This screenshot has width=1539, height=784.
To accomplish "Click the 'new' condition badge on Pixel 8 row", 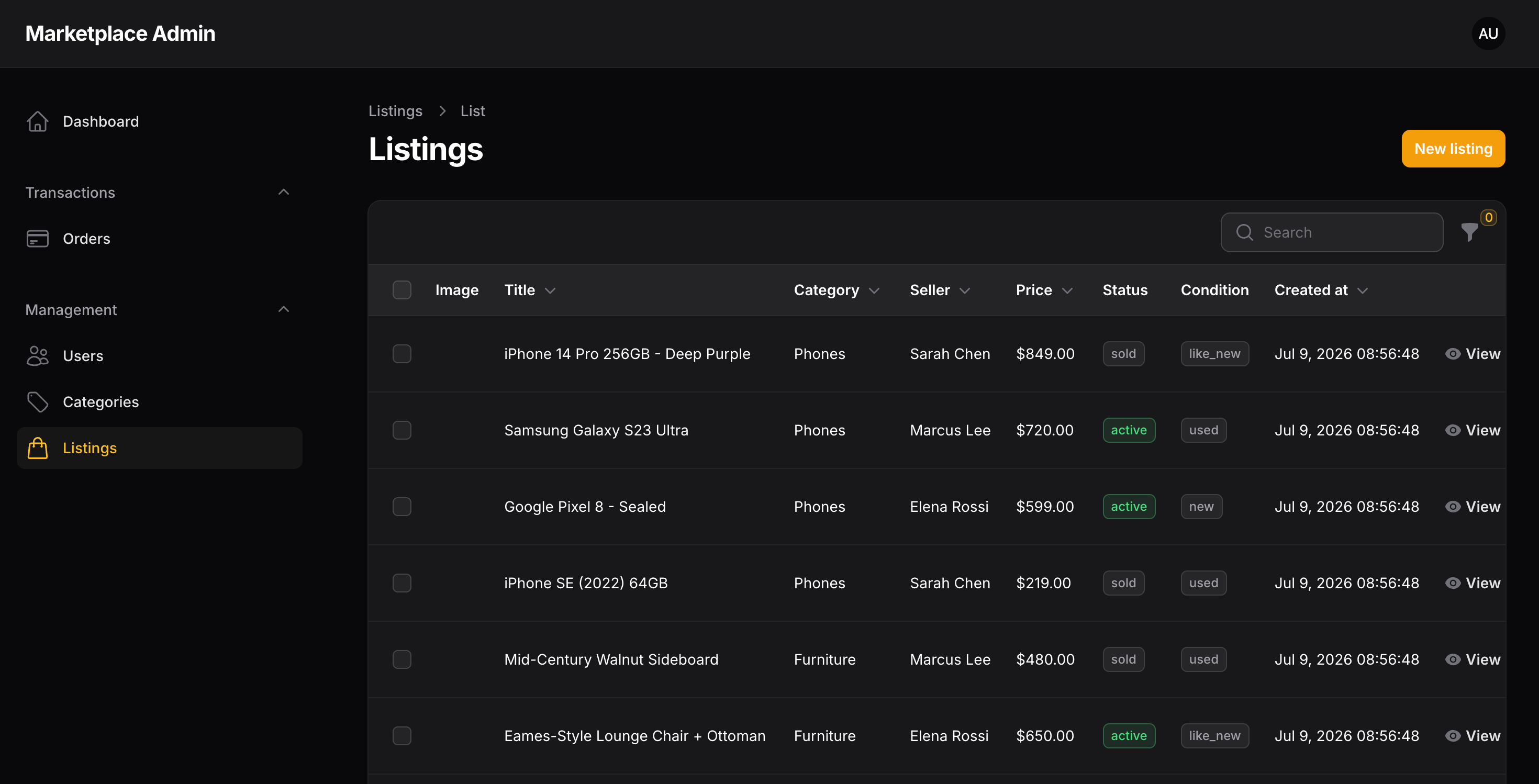I will tap(1201, 506).
